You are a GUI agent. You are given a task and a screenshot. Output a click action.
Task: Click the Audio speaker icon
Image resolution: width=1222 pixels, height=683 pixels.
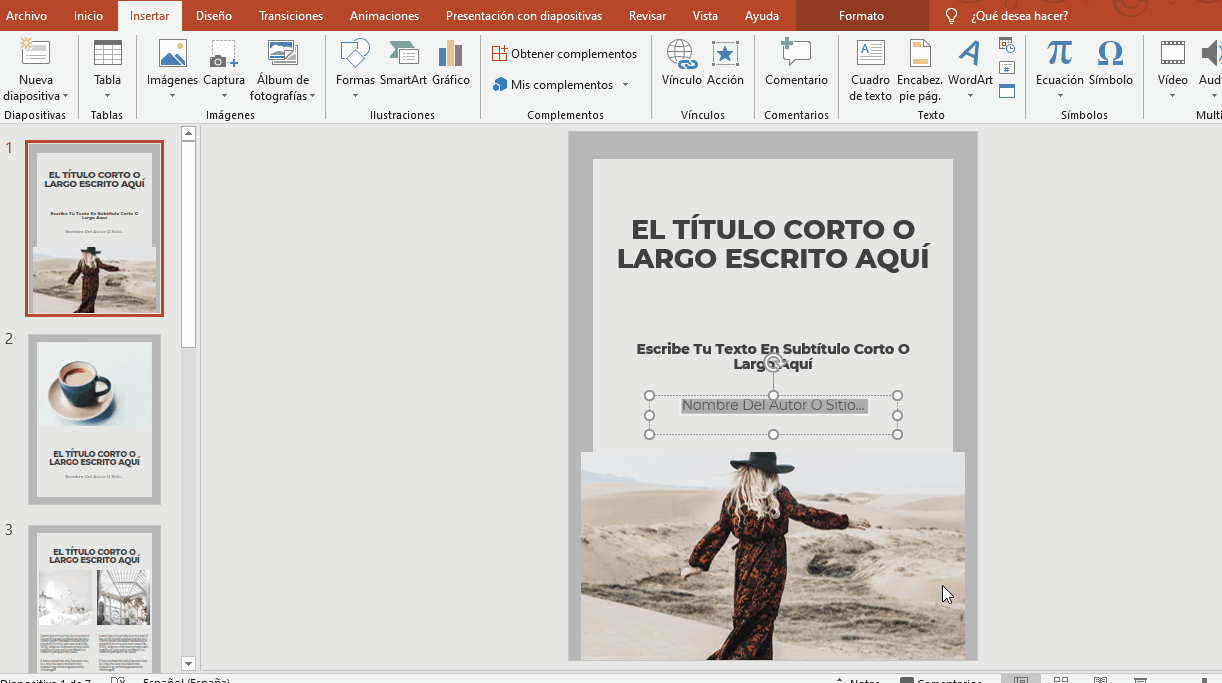pos(1210,53)
